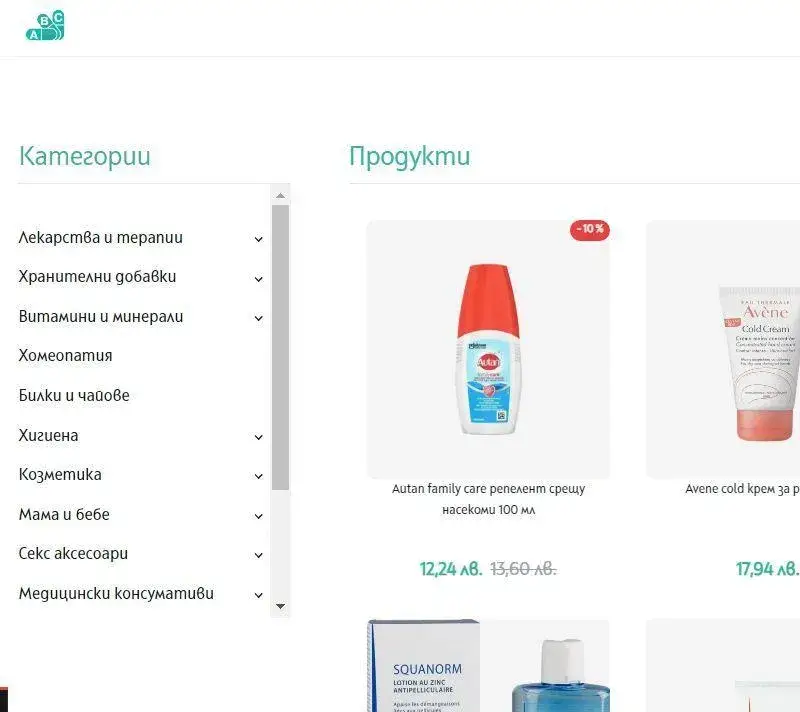Expand Лекарства и терапии category chevron
800x712 pixels.
coord(259,239)
